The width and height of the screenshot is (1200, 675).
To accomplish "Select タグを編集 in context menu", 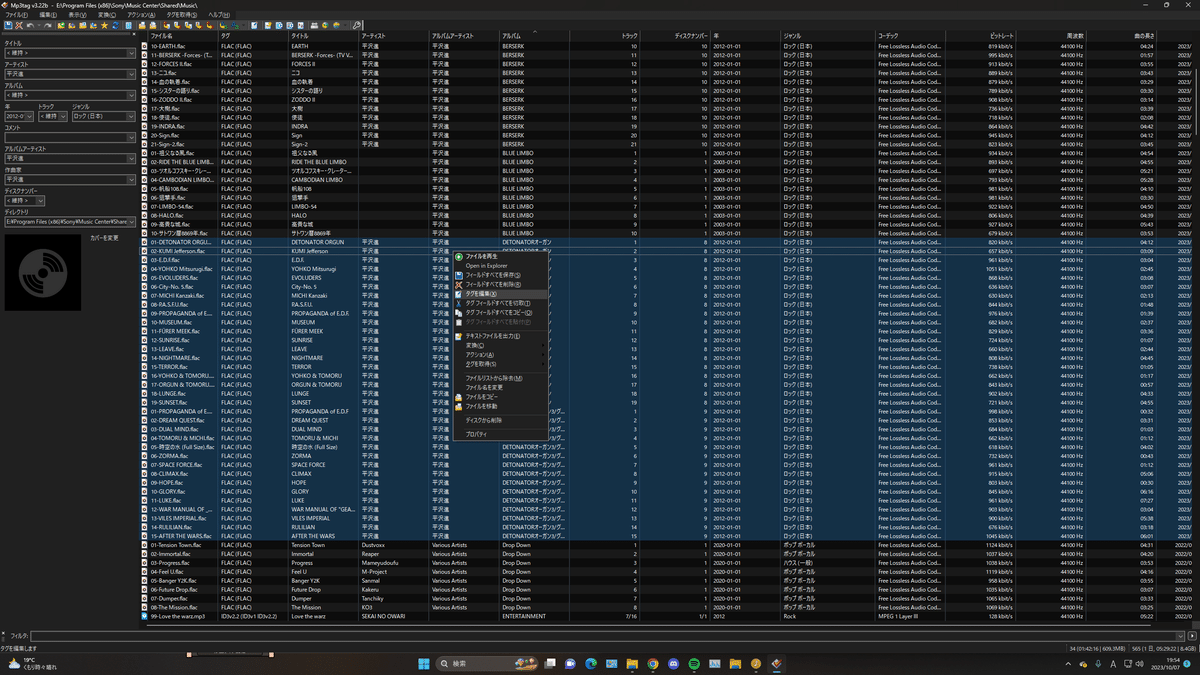I will (499, 294).
